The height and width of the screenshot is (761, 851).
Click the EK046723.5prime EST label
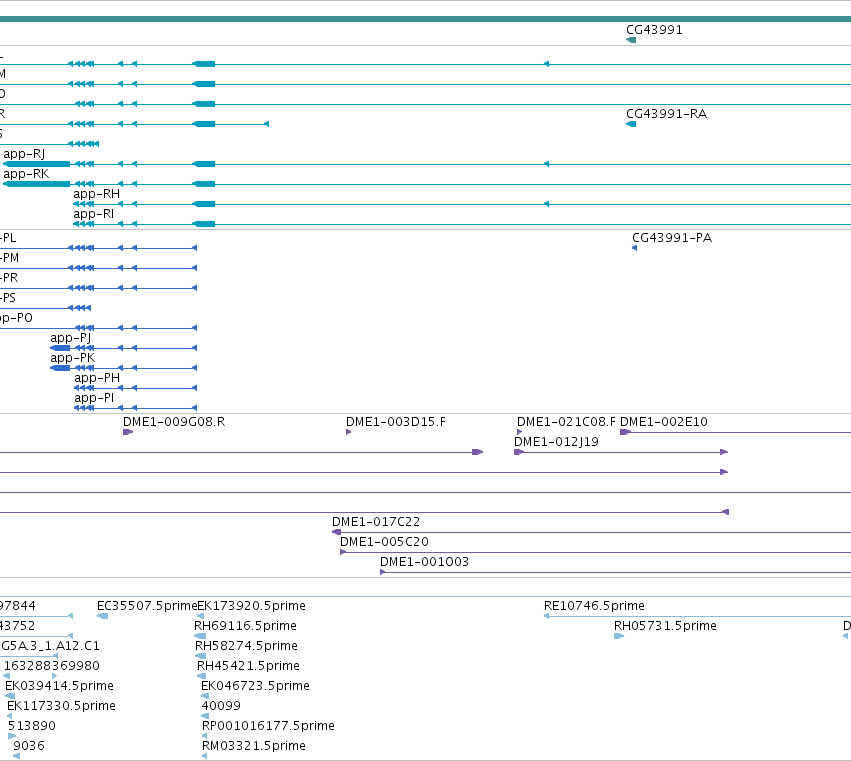tap(255, 686)
